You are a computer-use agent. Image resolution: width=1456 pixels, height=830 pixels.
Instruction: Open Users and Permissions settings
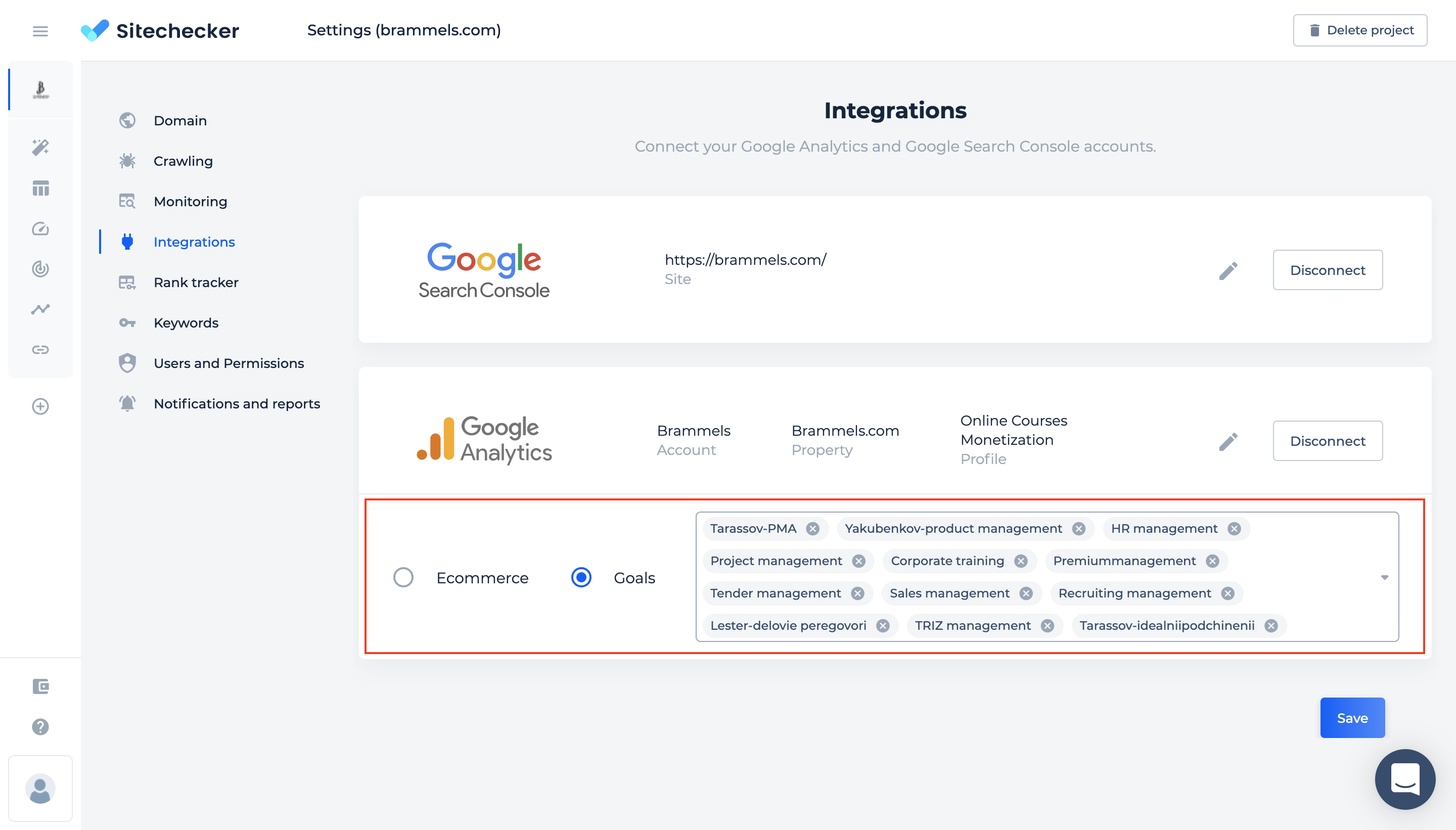point(229,364)
